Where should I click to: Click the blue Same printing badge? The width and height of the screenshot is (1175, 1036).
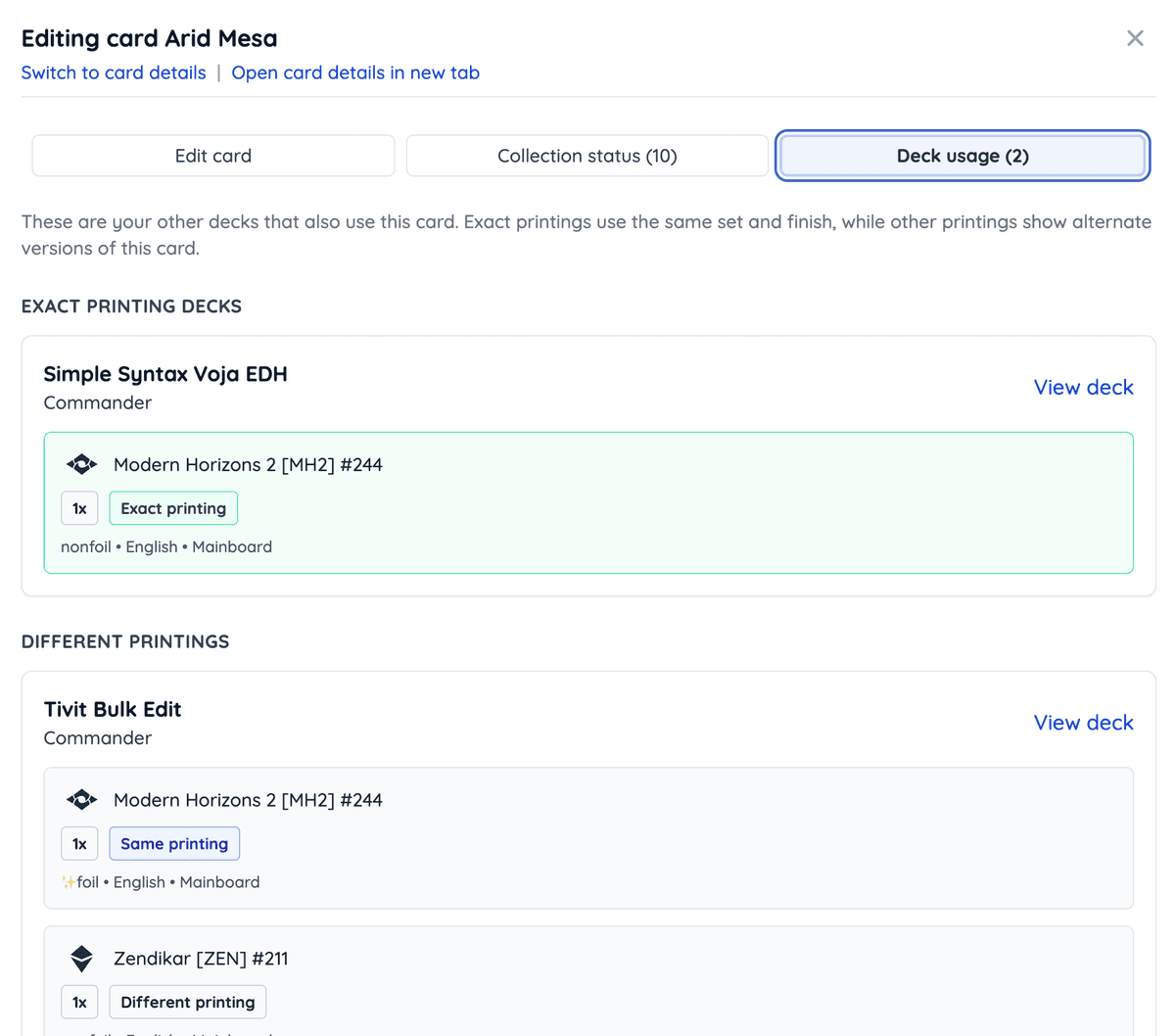pyautogui.click(x=174, y=844)
